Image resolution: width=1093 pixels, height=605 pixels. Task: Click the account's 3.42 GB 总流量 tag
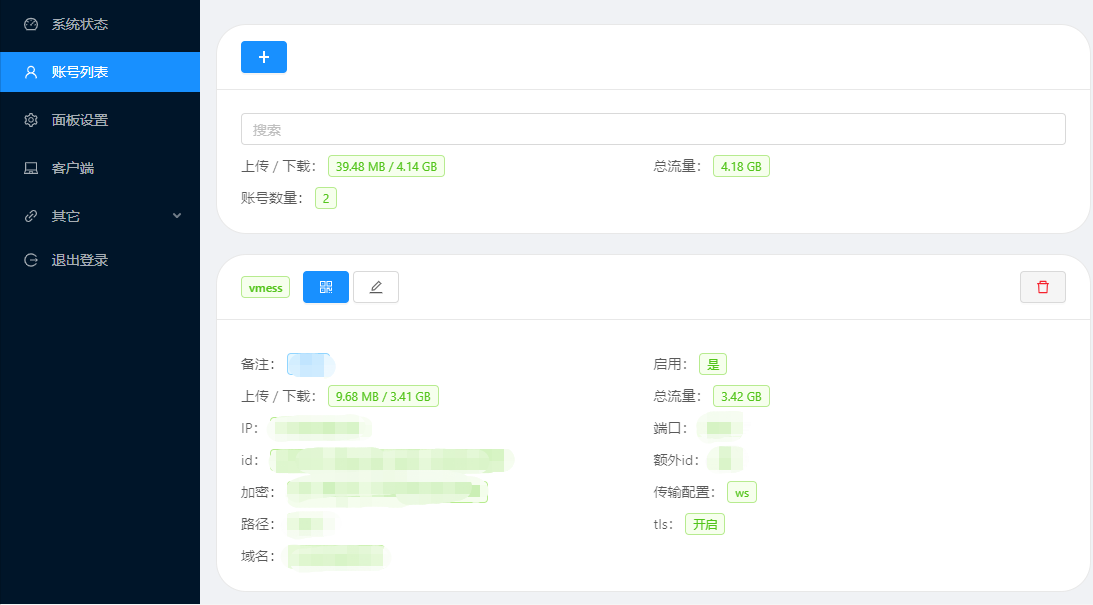click(x=741, y=396)
